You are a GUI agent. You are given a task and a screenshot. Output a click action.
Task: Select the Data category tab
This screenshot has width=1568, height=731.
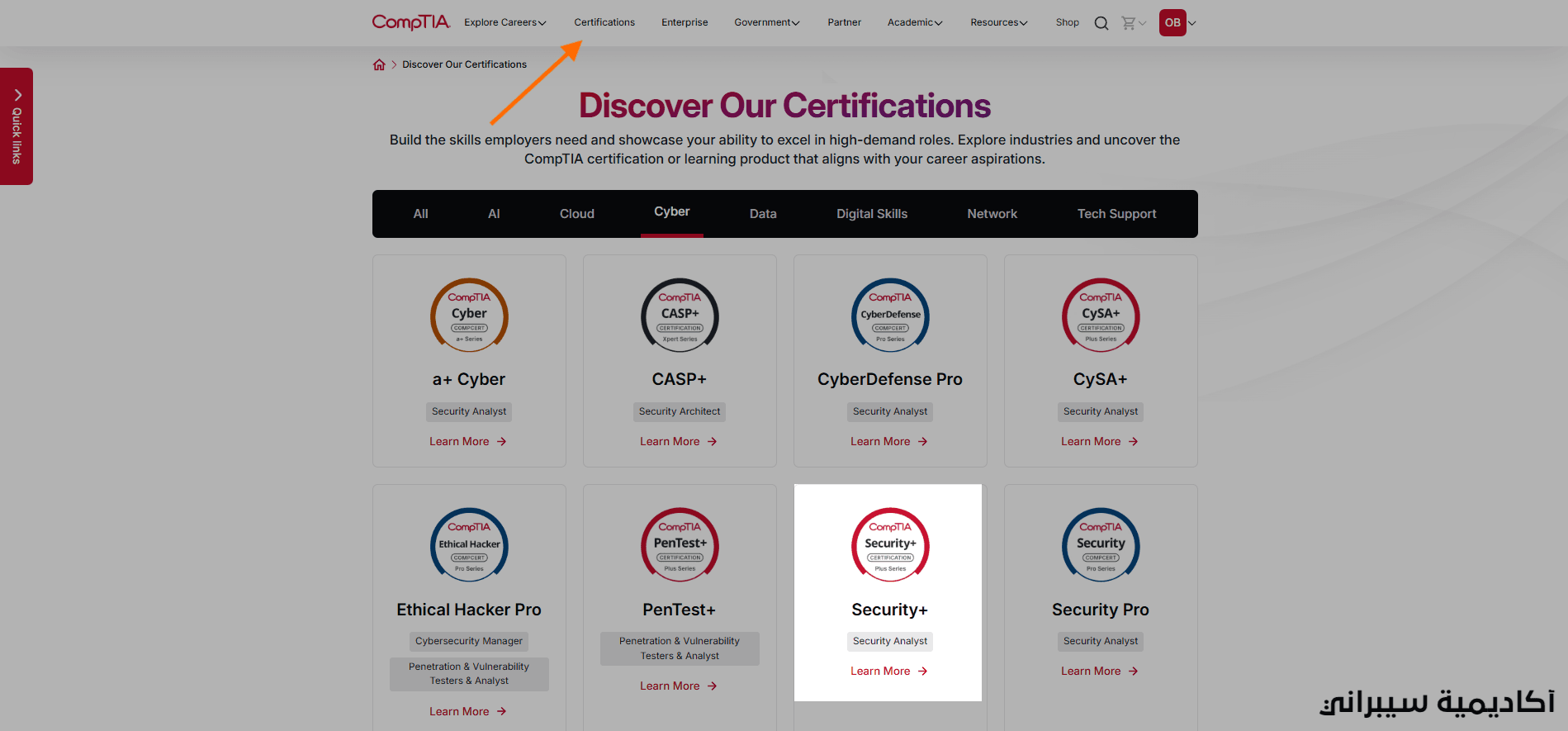tap(763, 214)
